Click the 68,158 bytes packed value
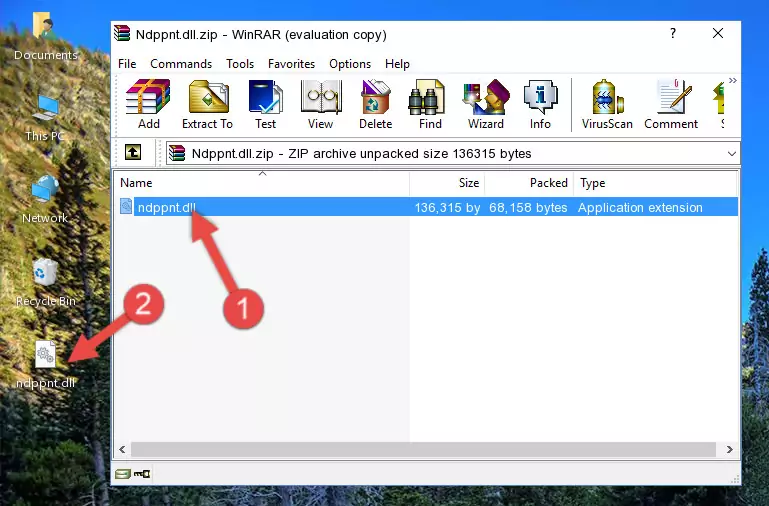The height and width of the screenshot is (506, 769). (x=528, y=207)
